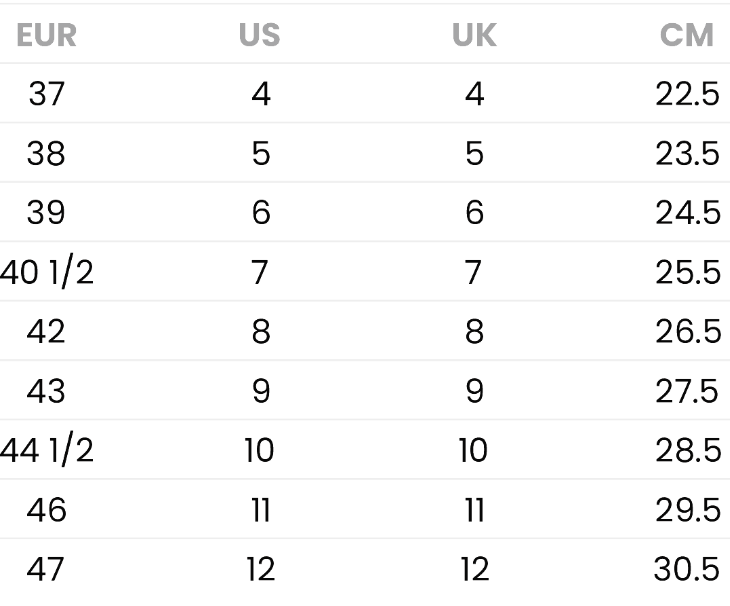Click the 30.5 centimeter value
This screenshot has height=606, width=730.
pyautogui.click(x=687, y=569)
